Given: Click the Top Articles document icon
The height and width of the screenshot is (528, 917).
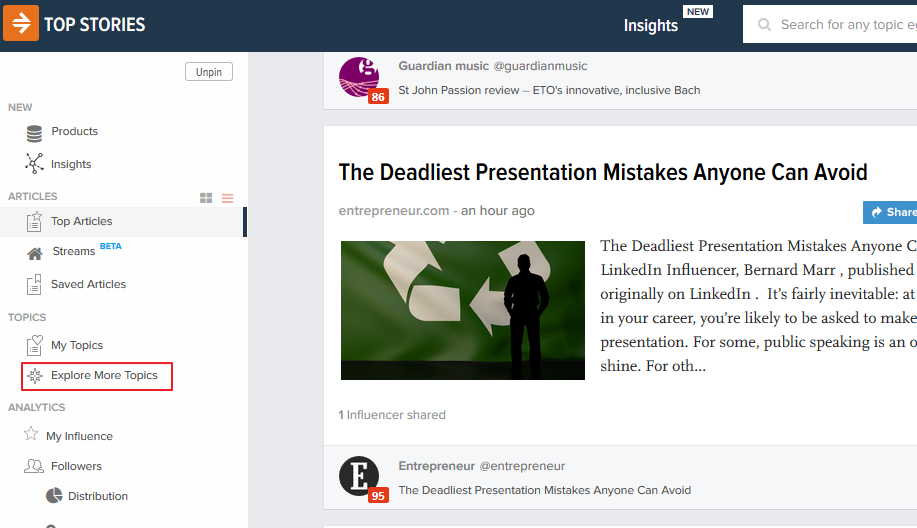Looking at the screenshot, I should (x=35, y=222).
